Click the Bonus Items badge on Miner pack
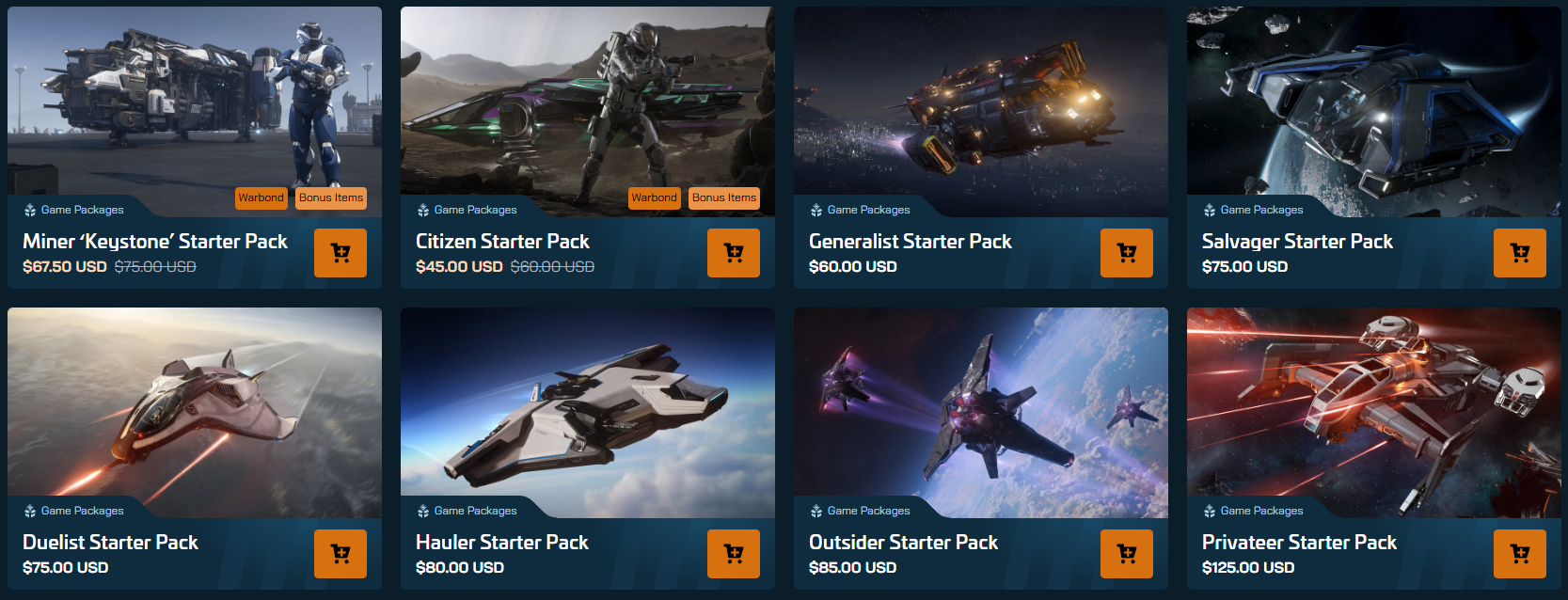Screen dimensions: 1568x600 click(x=331, y=197)
